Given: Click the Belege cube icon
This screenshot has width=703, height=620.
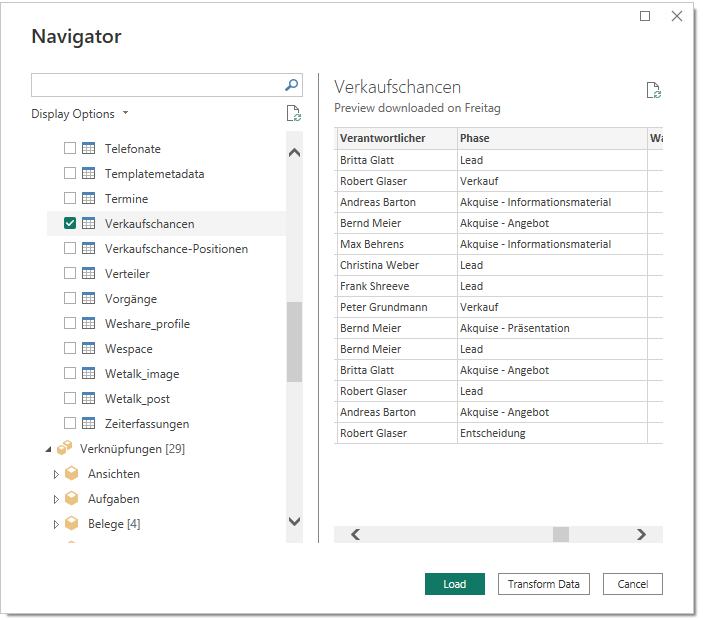Looking at the screenshot, I should click(72, 523).
